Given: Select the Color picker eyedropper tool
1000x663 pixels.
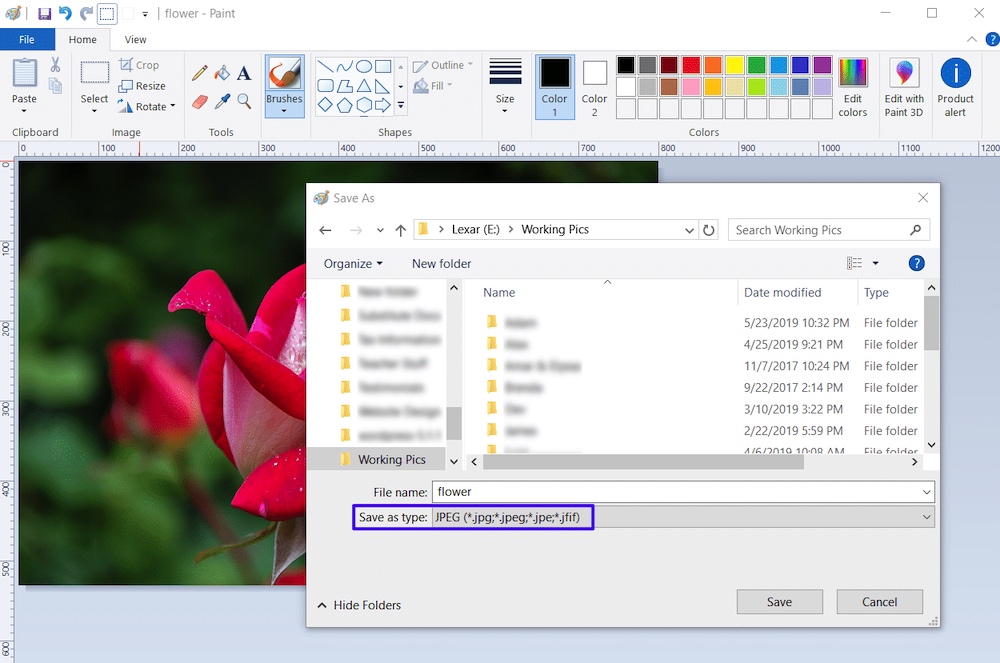Looking at the screenshot, I should (x=222, y=101).
